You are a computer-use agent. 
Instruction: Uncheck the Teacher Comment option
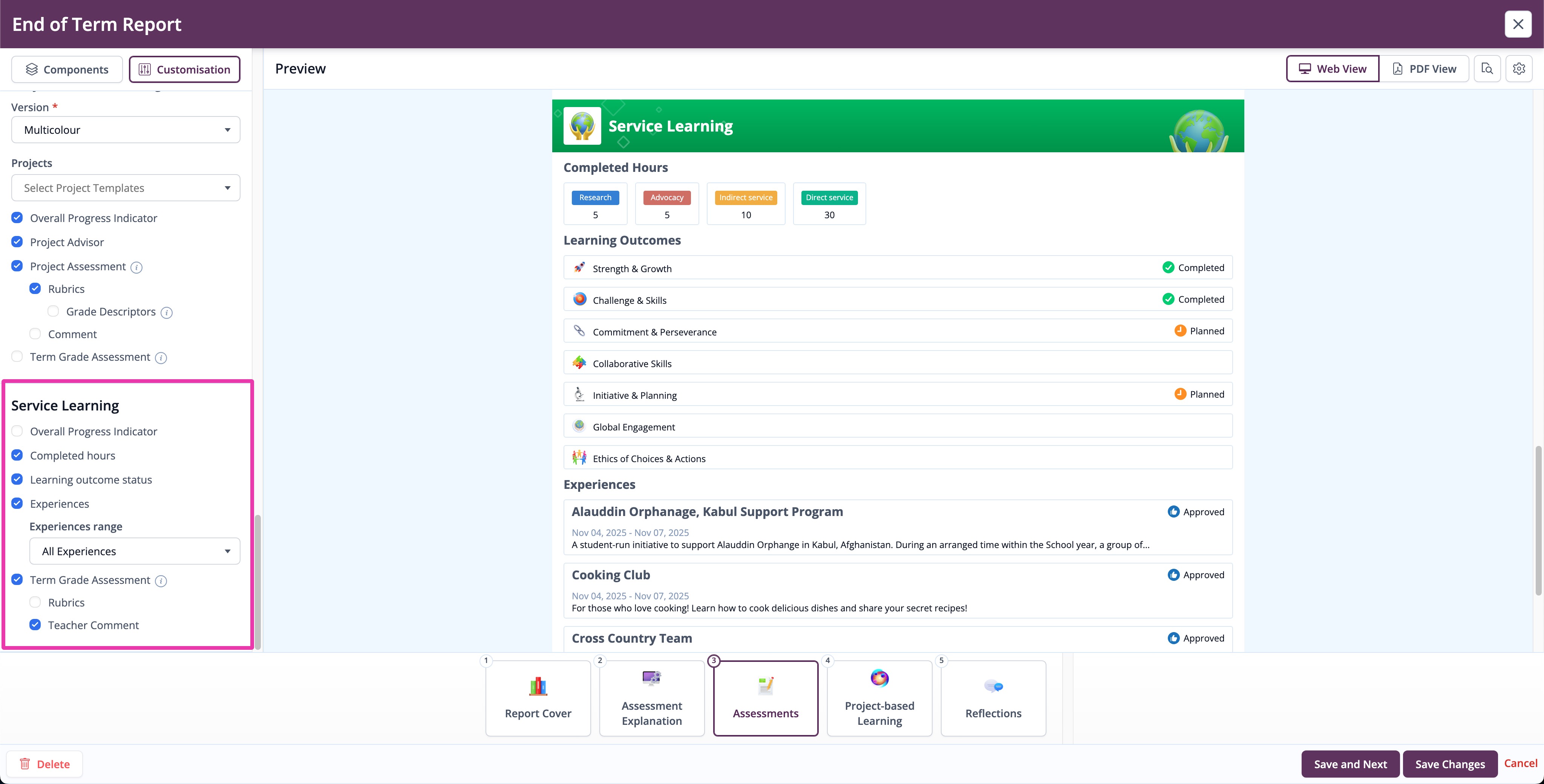coord(35,625)
